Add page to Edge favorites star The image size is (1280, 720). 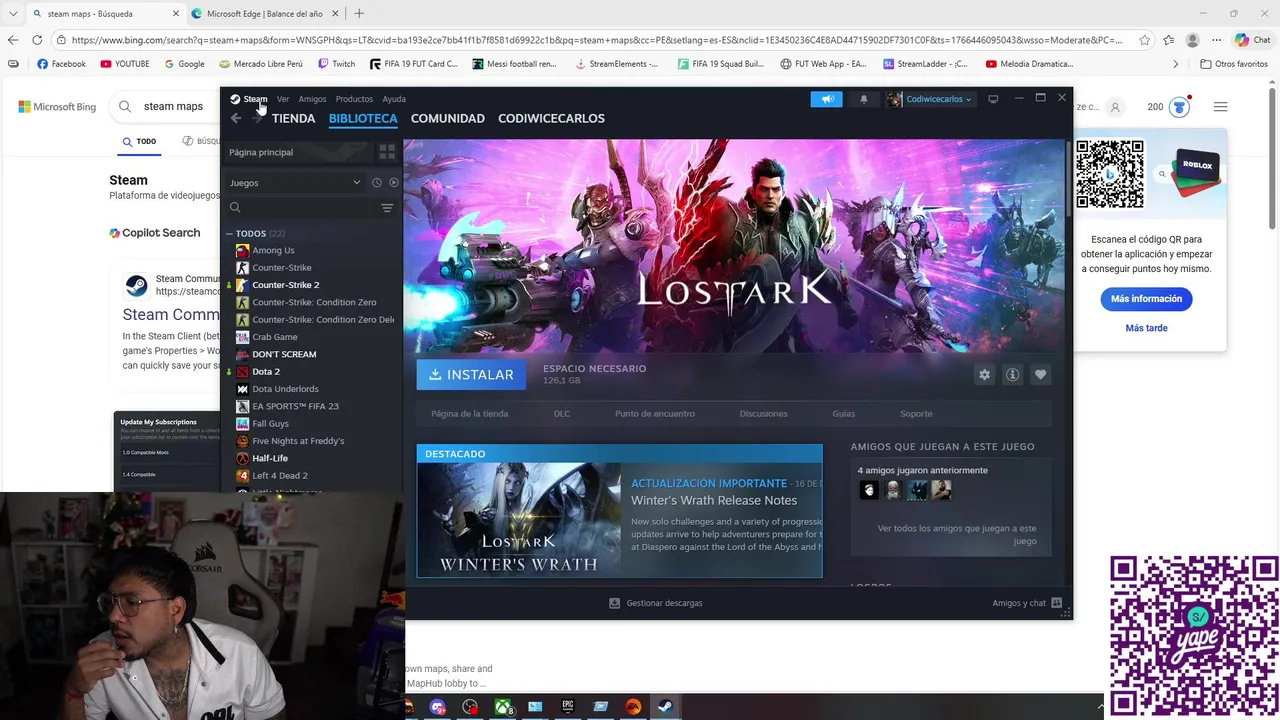[x=1144, y=40]
